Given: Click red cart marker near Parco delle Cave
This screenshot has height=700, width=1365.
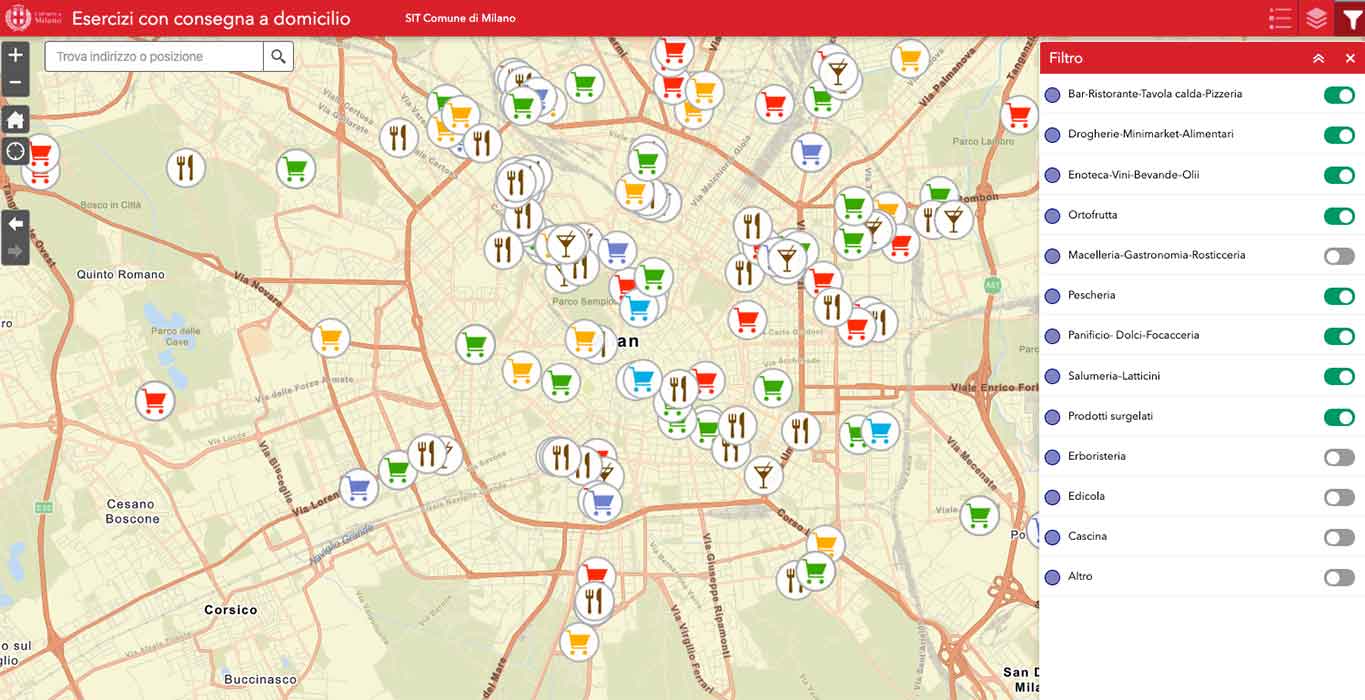Looking at the screenshot, I should (x=154, y=401).
